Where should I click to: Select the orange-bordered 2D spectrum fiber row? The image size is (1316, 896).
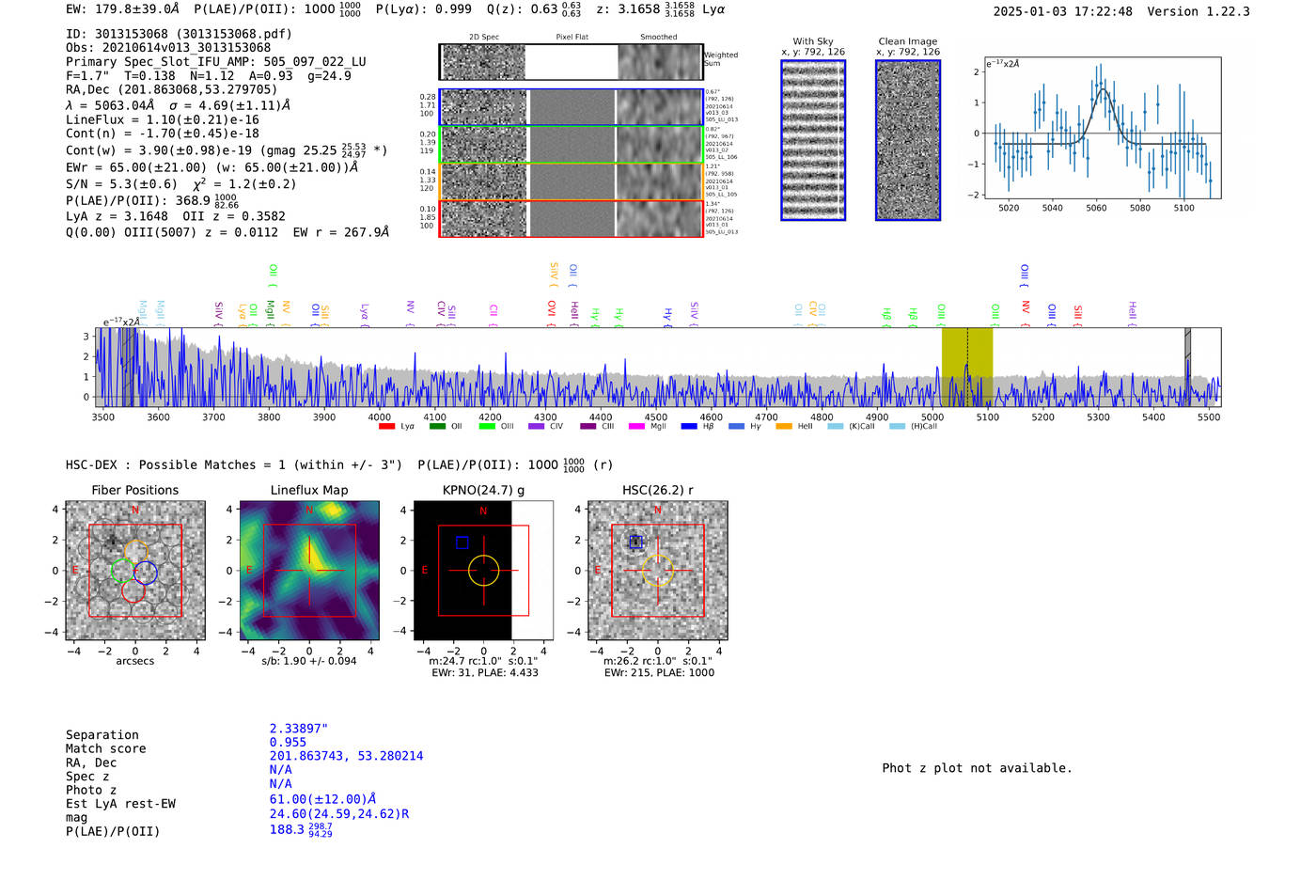click(571, 181)
